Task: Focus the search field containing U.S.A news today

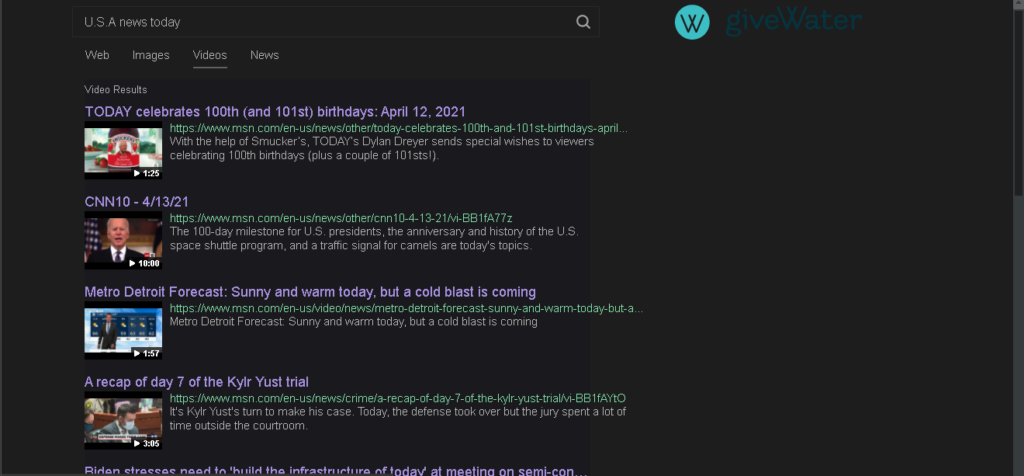Action: point(335,22)
